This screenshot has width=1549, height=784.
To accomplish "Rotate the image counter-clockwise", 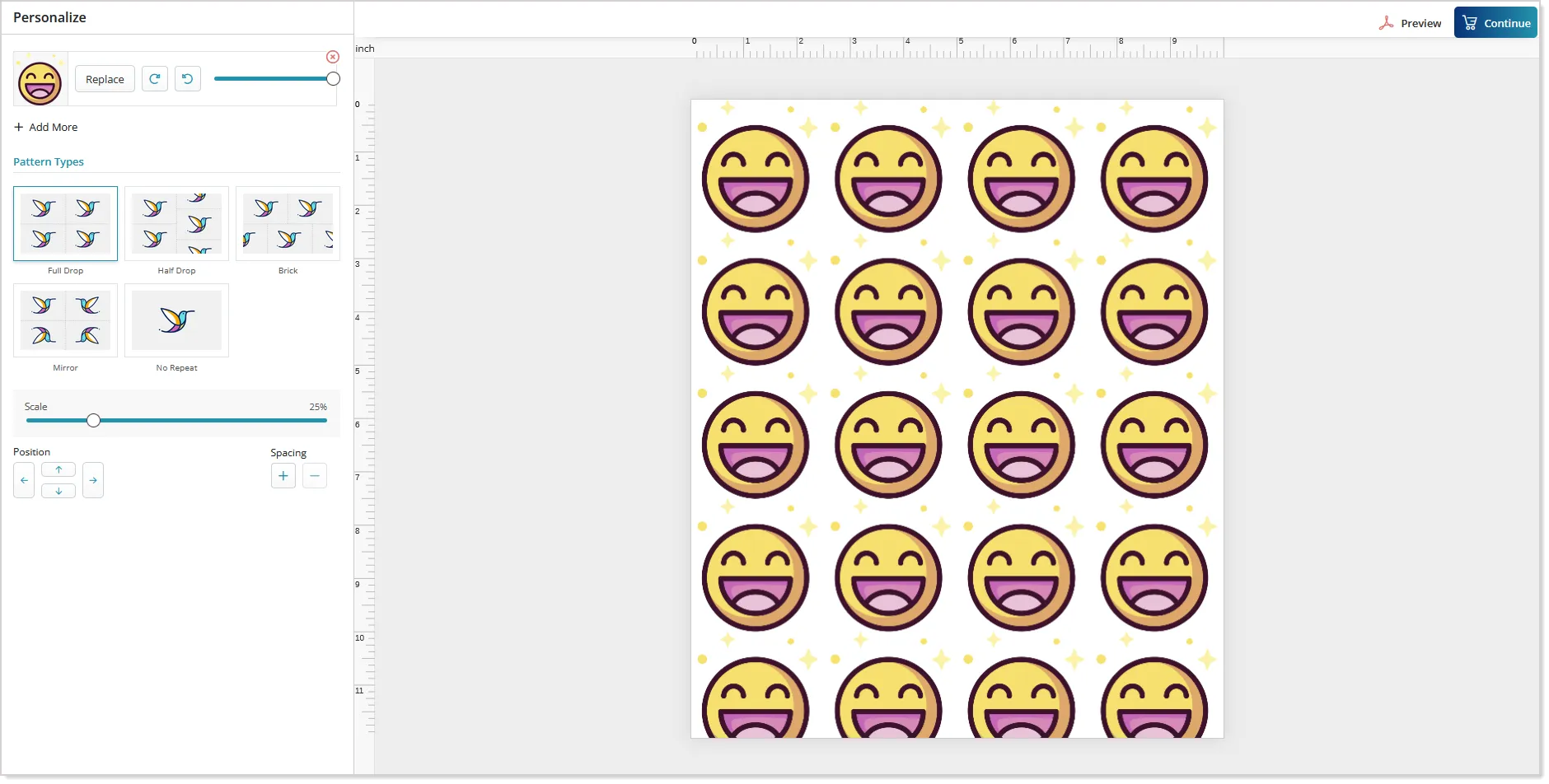I will 188,79.
